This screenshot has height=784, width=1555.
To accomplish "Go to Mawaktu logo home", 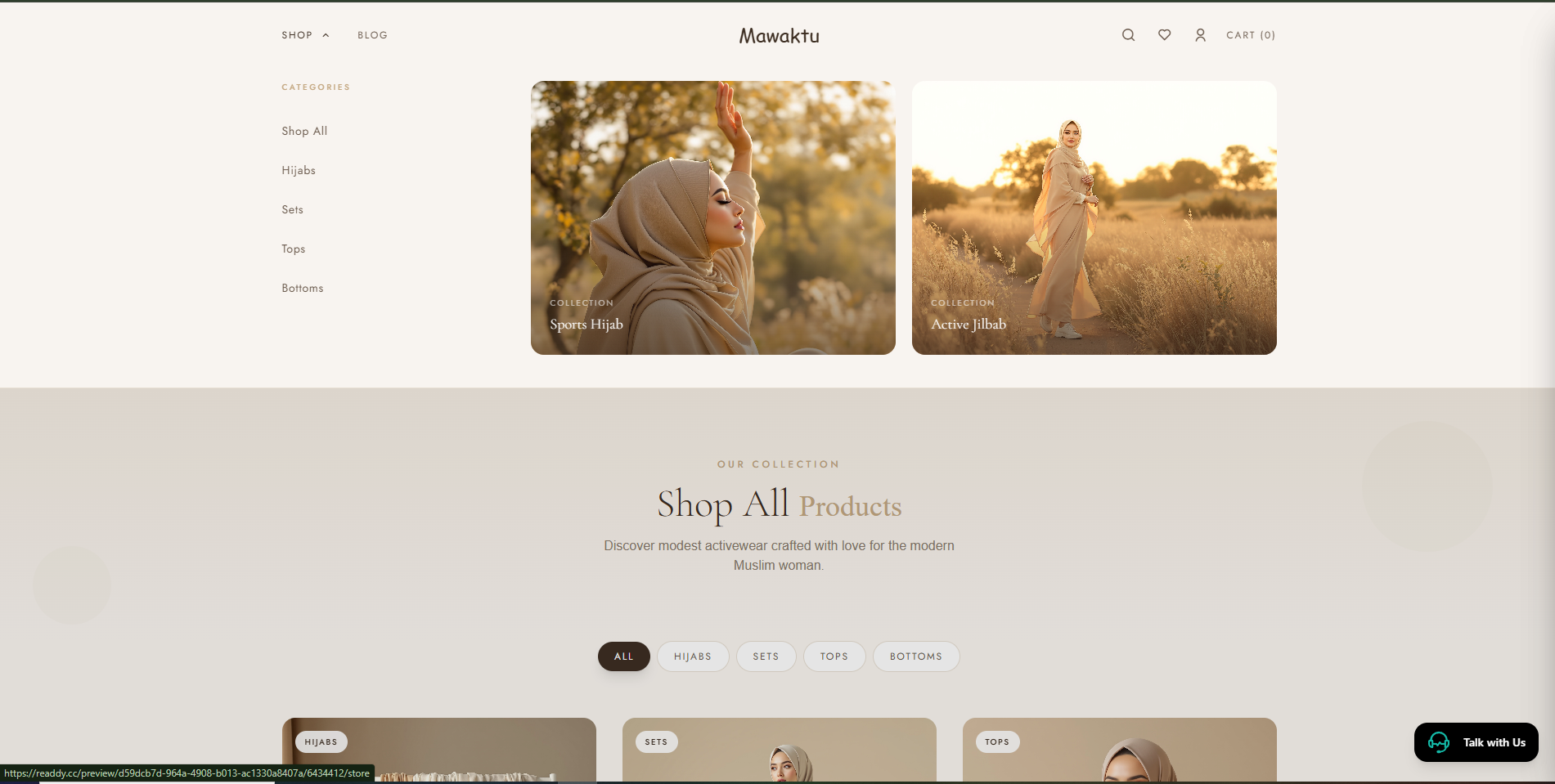I will click(779, 36).
